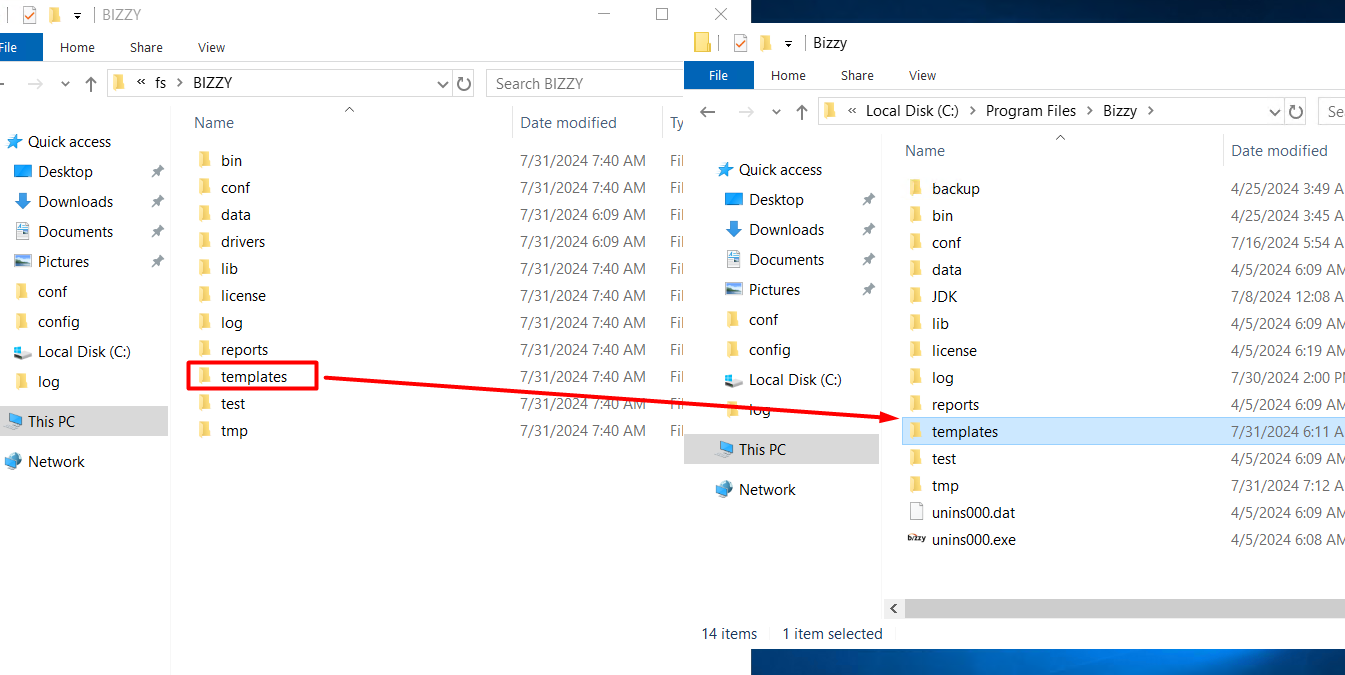
Task: Sort by Name column in Program Files Bizzy window
Action: (925, 151)
